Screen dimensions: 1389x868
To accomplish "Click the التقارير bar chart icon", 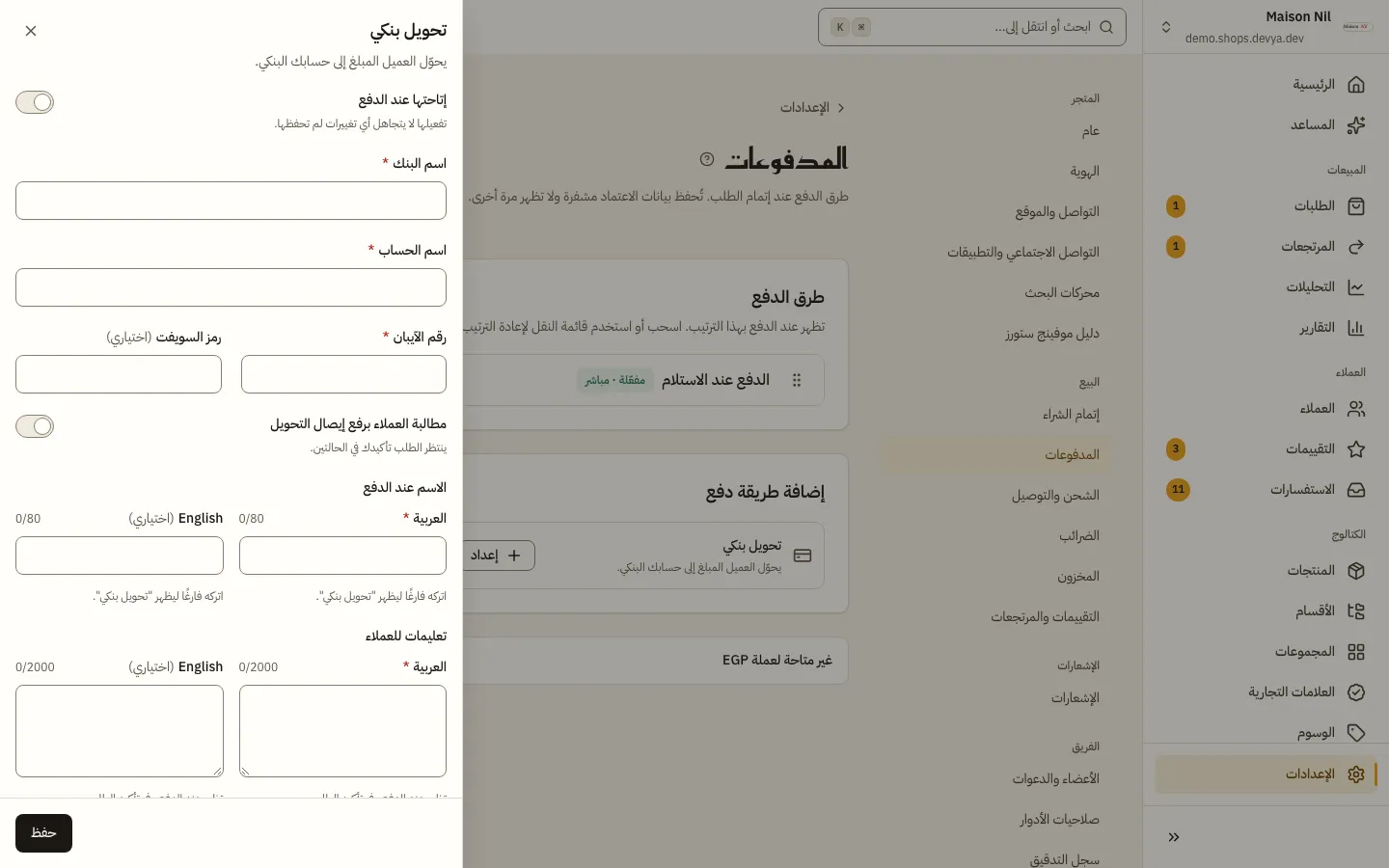I will pyautogui.click(x=1356, y=328).
